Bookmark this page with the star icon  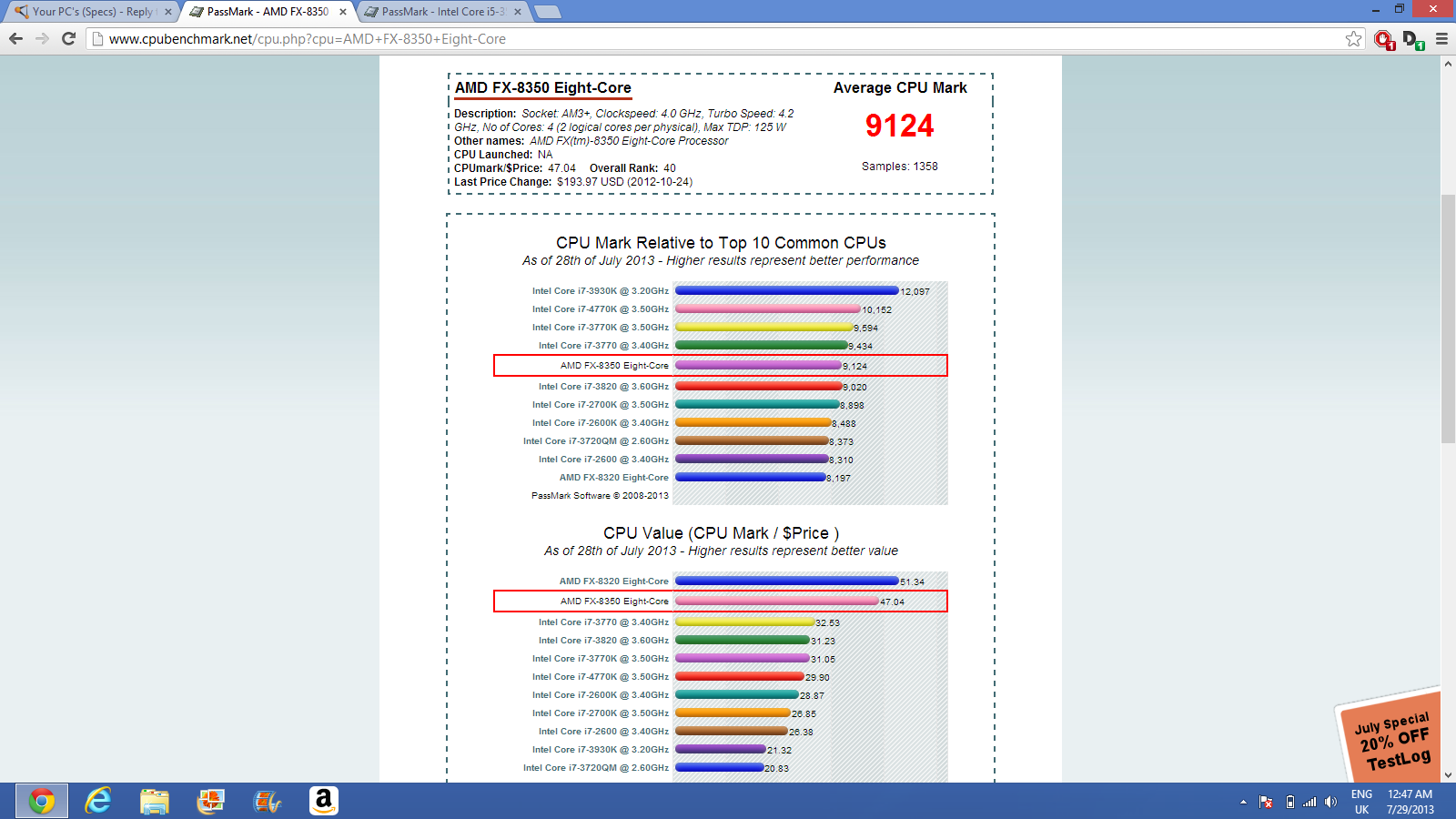[x=1354, y=38]
